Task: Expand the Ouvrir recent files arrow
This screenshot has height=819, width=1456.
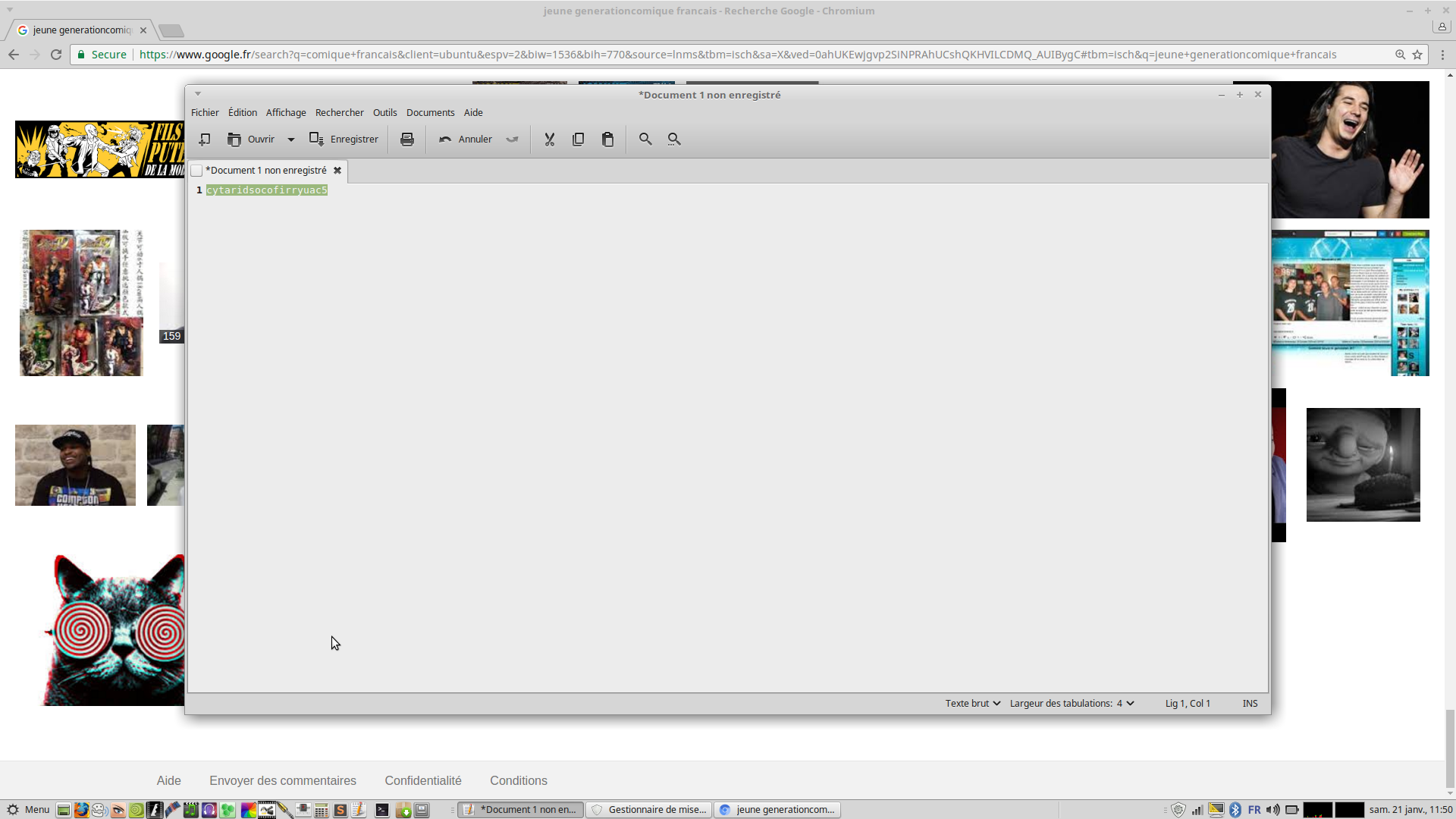Action: point(290,140)
